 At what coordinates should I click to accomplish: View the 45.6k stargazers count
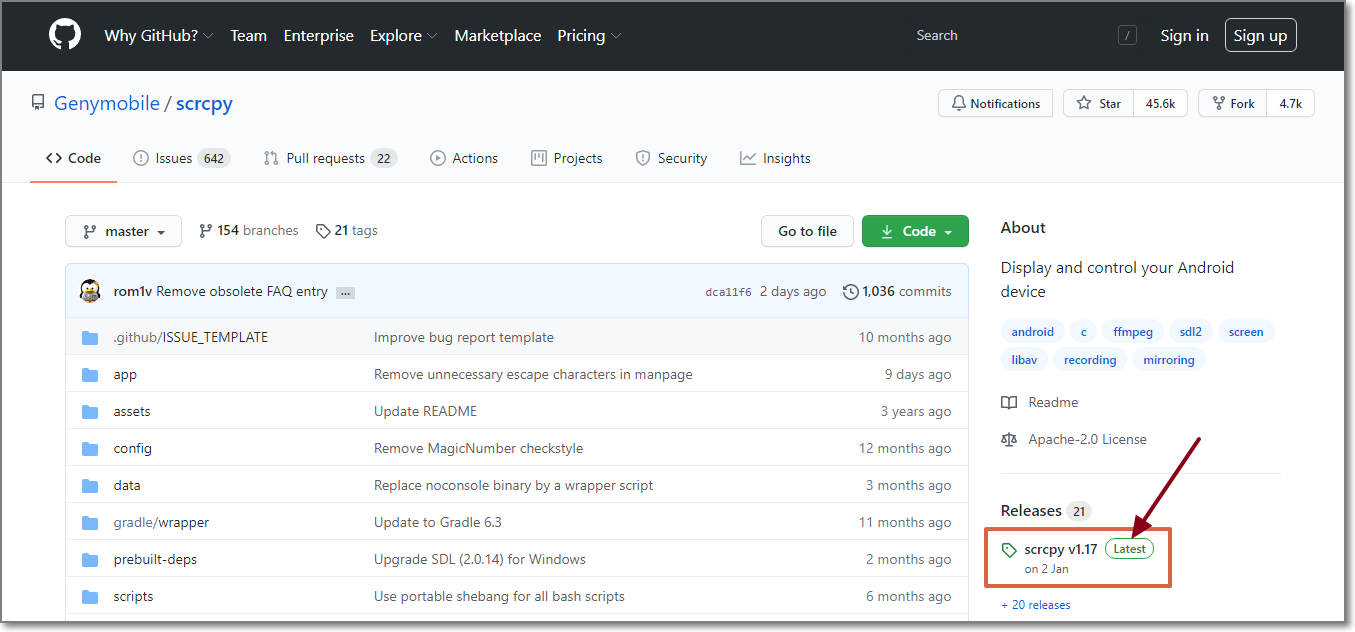click(1160, 103)
